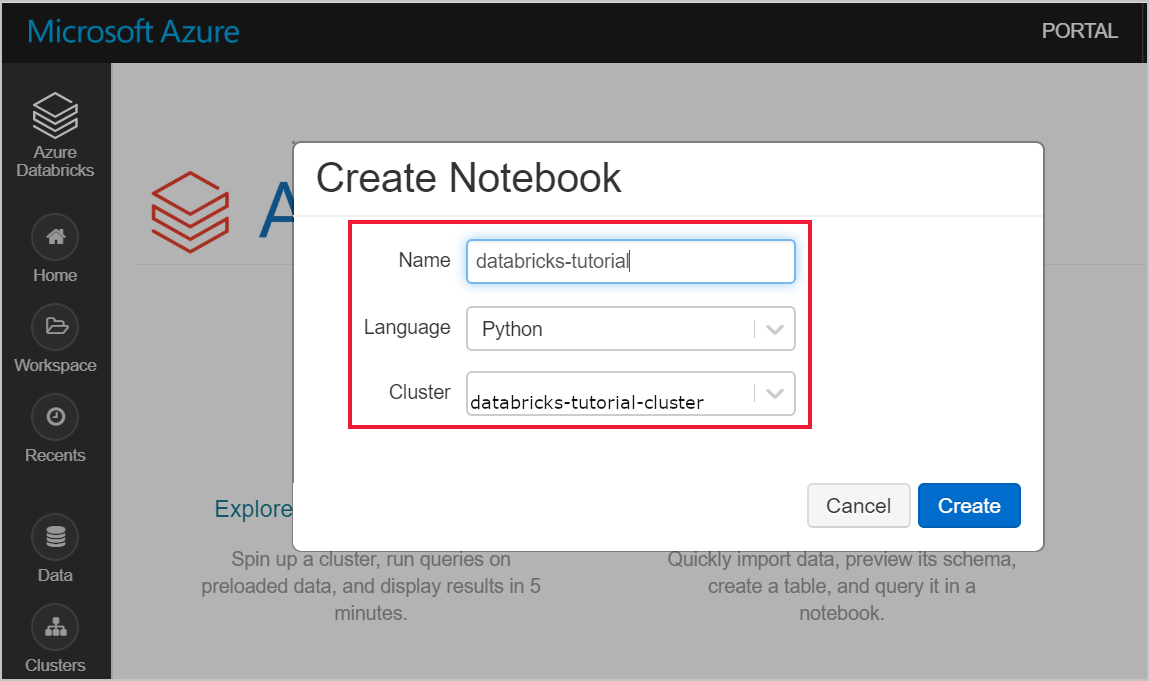Open the Workspace folder icon

55,326
